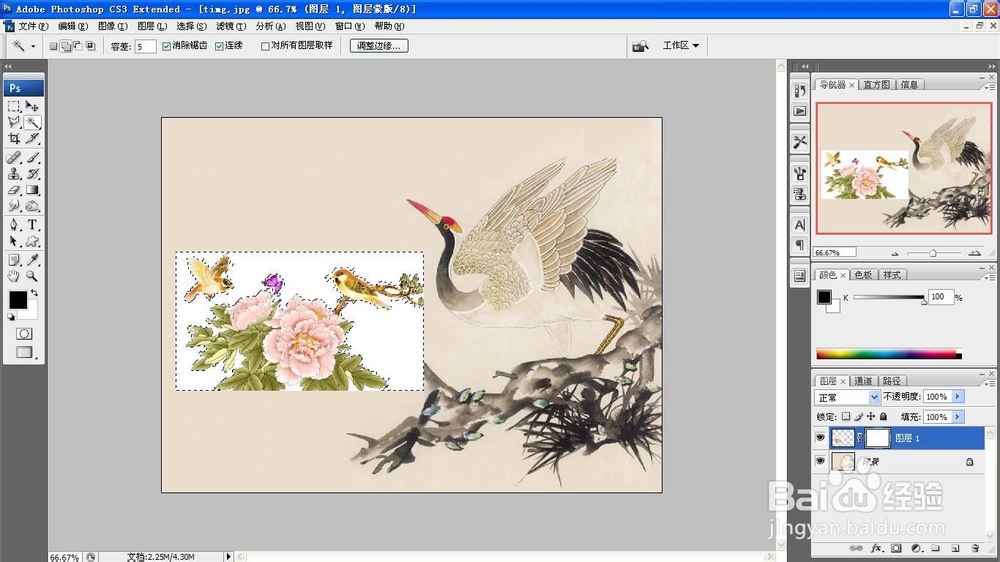Select the Healing Brush tool
Viewport: 1000px width, 562px height.
14,158
